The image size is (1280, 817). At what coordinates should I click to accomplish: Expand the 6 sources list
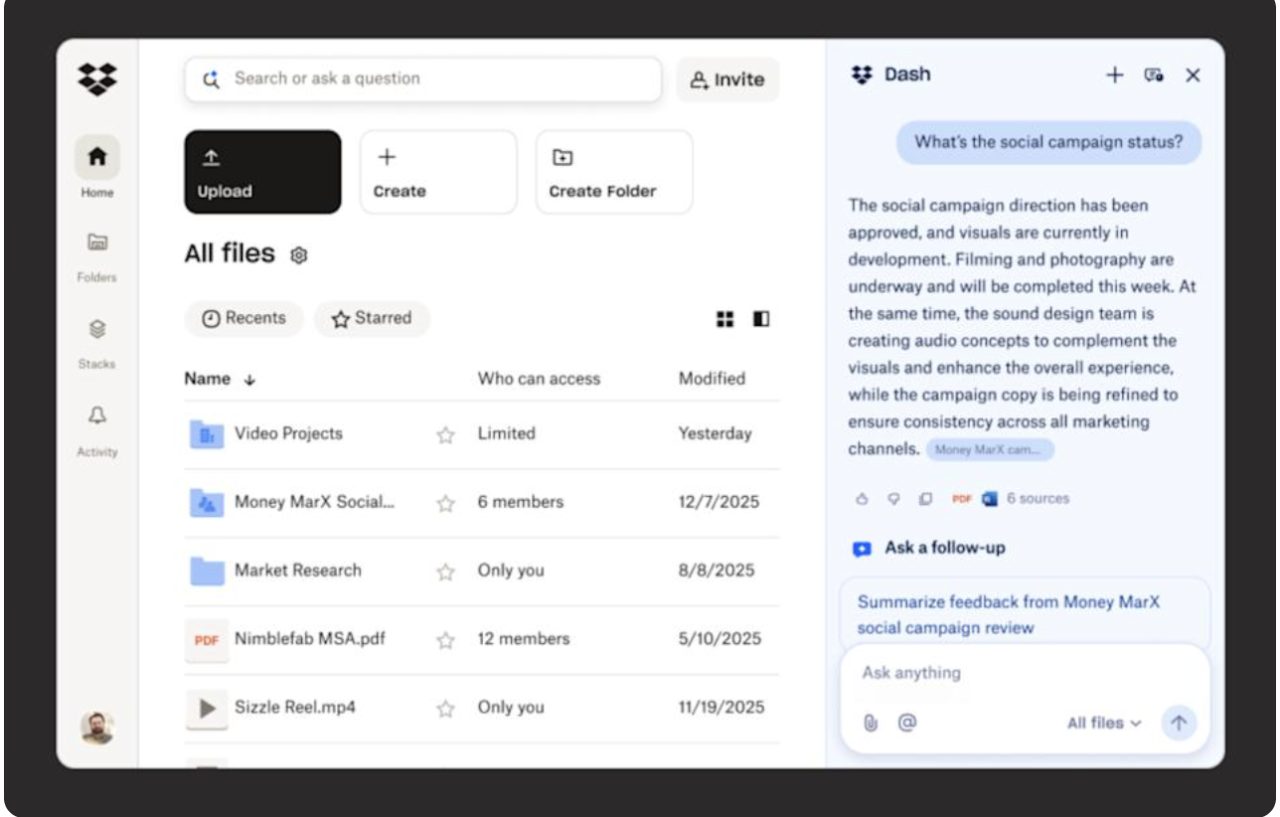click(x=1040, y=498)
